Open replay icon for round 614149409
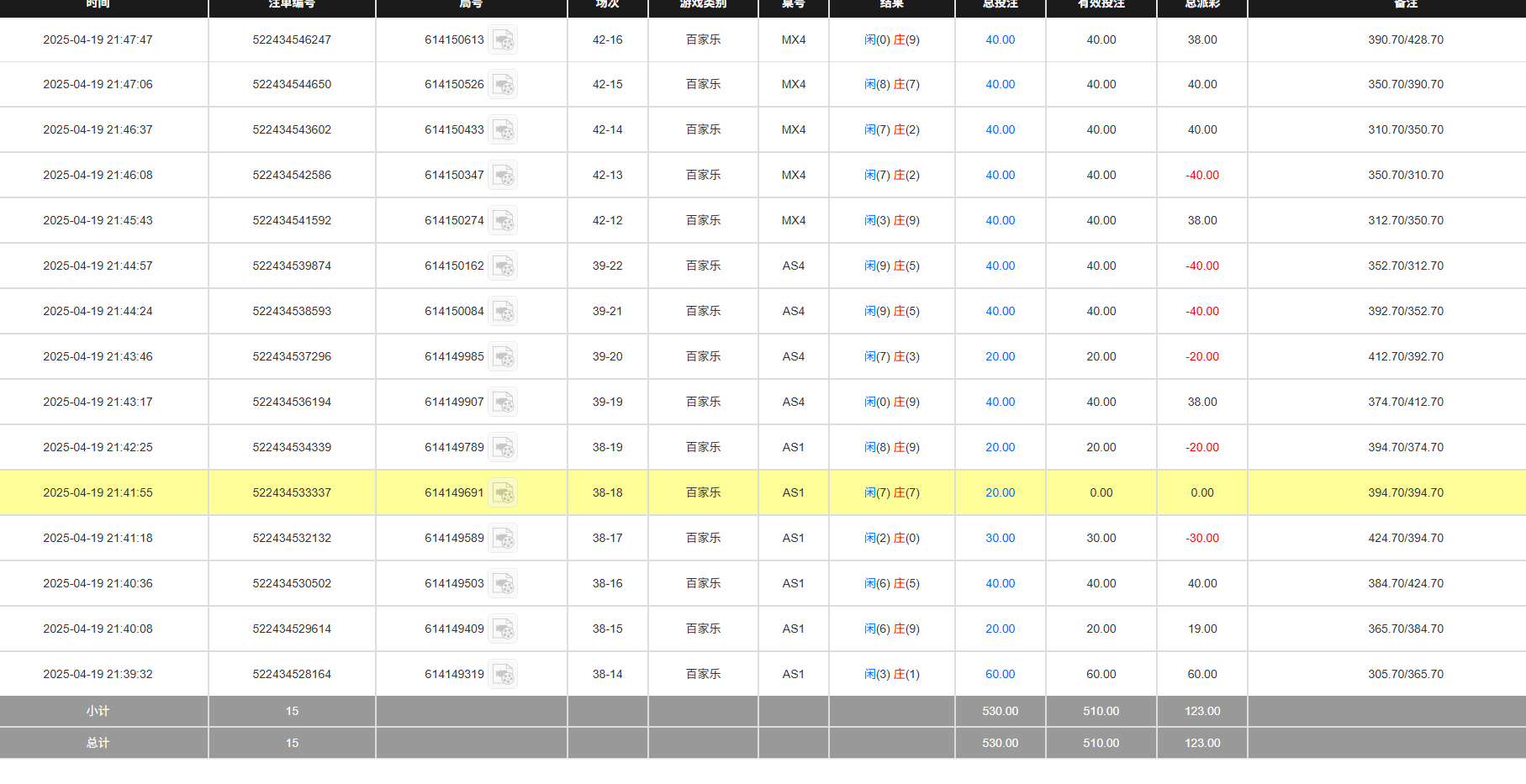The height and width of the screenshot is (784, 1526). tap(503, 629)
